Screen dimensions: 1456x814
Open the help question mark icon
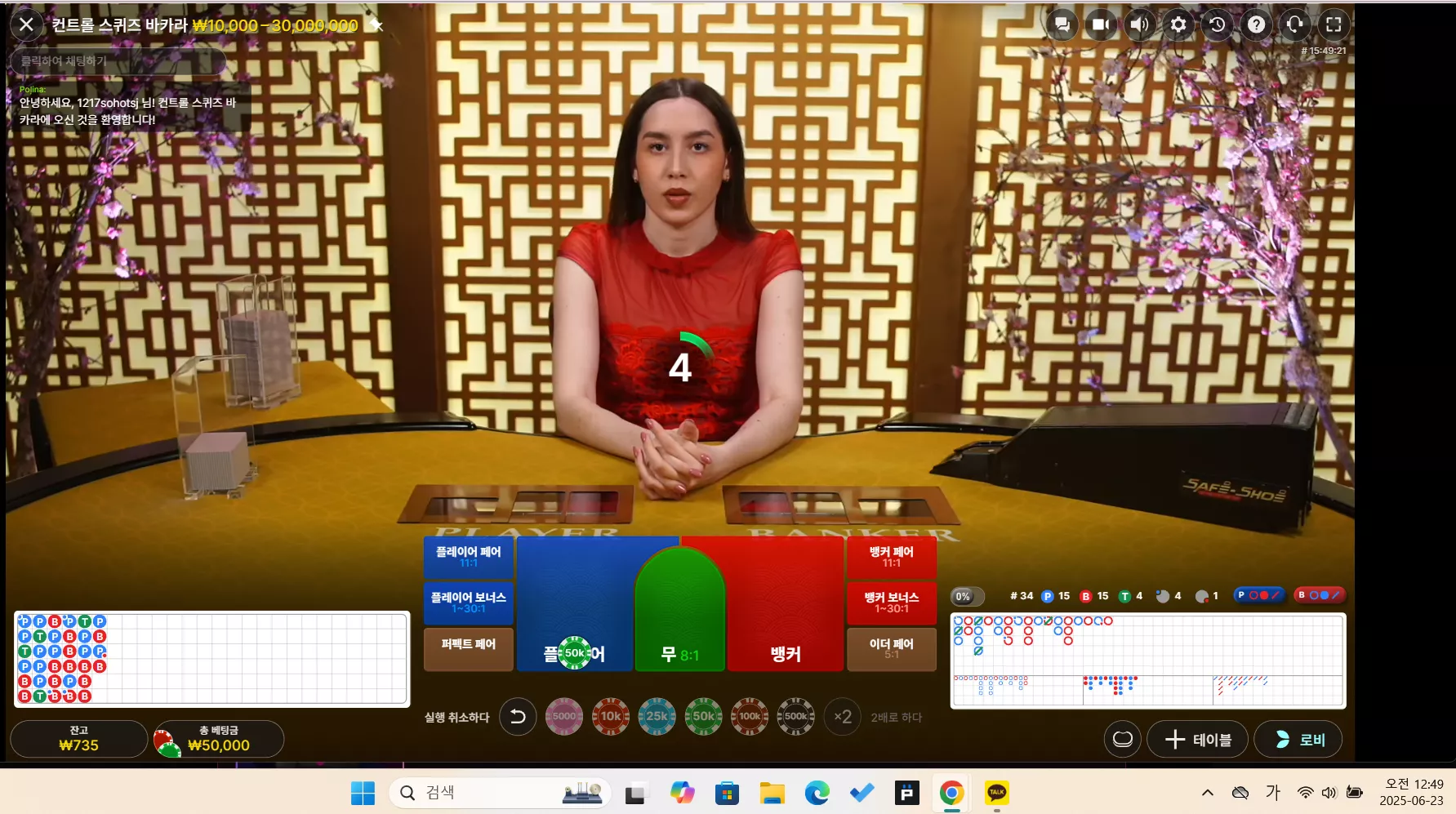(1256, 24)
